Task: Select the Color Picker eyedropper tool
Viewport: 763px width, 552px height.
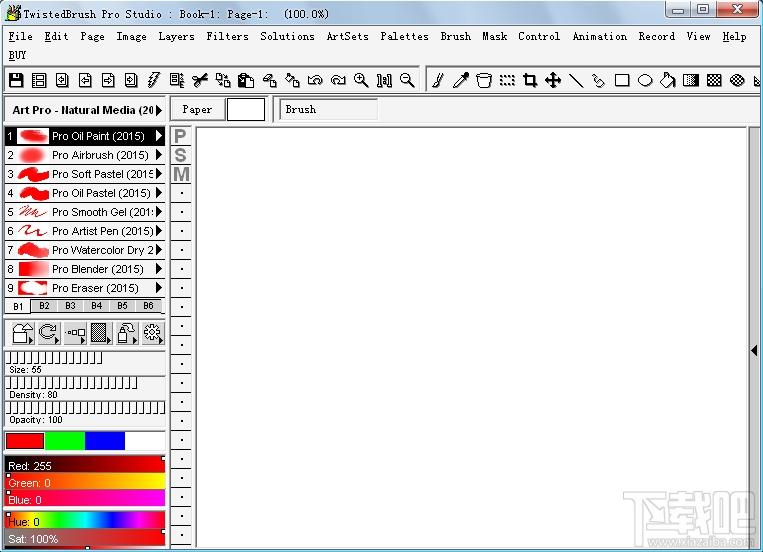Action: (461, 80)
